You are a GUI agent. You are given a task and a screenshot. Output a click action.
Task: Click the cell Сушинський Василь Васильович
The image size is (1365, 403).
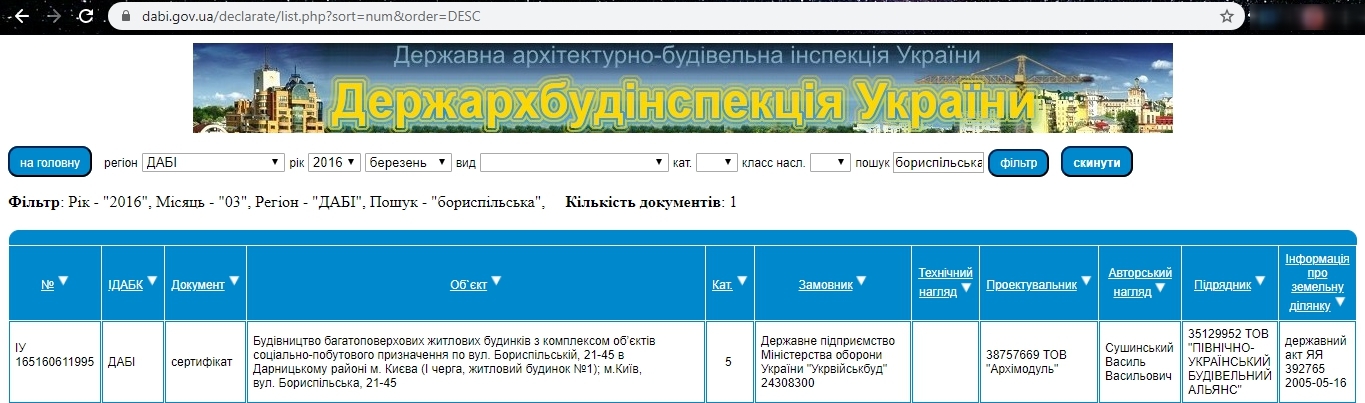click(x=1139, y=362)
